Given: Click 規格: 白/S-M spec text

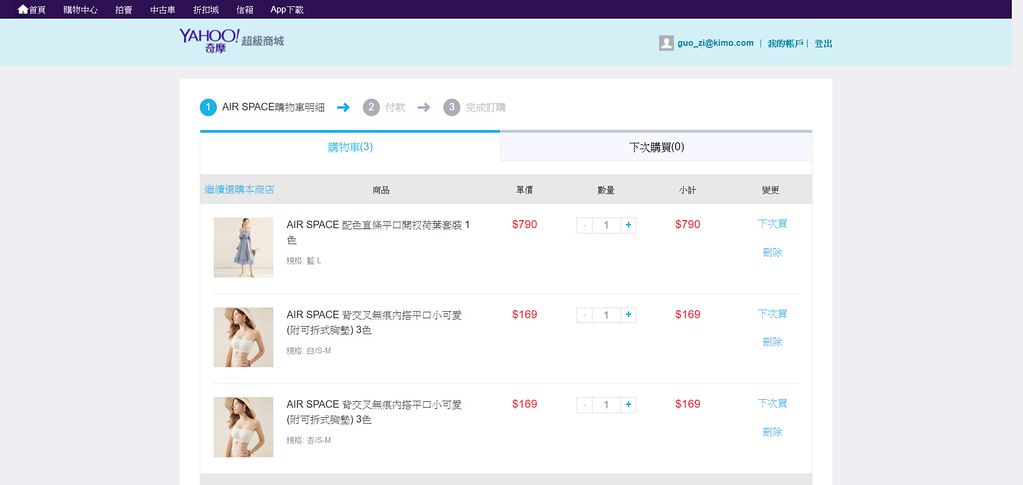Looking at the screenshot, I should (x=309, y=351).
